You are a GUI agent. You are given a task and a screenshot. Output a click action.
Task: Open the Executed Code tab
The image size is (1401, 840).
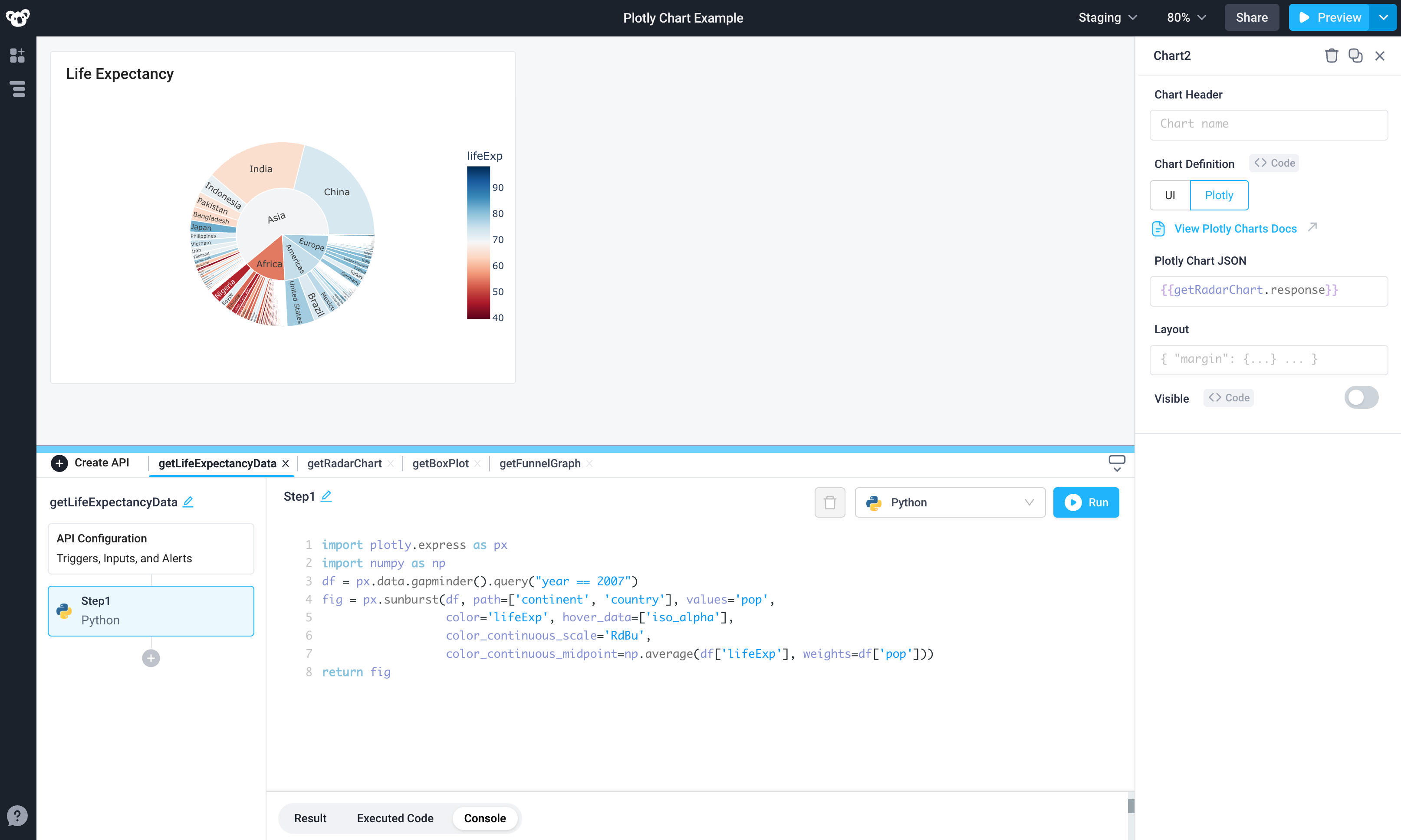point(395,818)
